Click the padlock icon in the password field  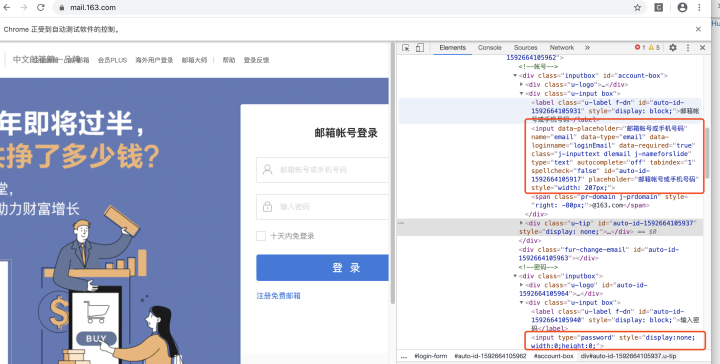(x=267, y=207)
